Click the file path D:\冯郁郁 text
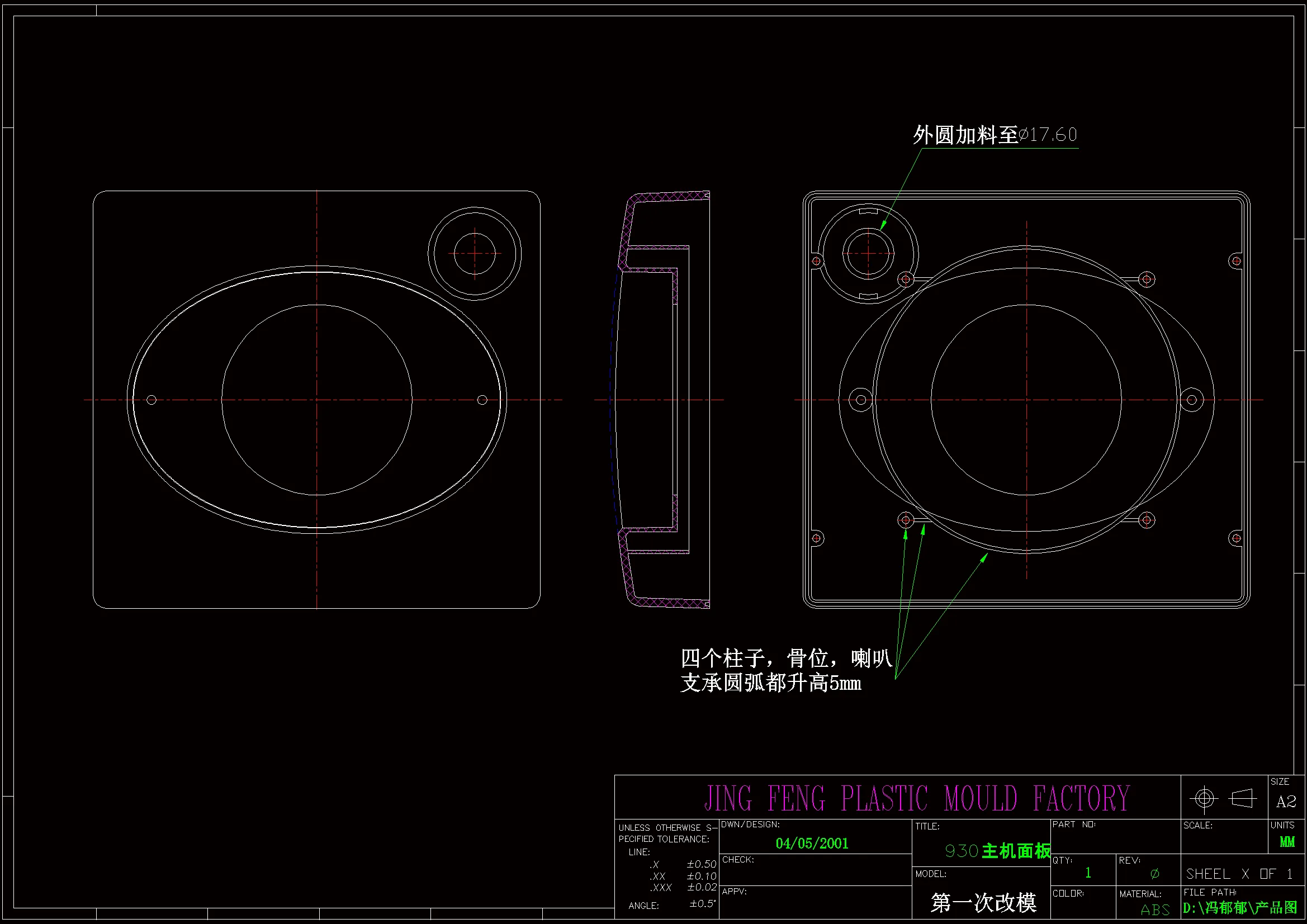 coord(1240,907)
